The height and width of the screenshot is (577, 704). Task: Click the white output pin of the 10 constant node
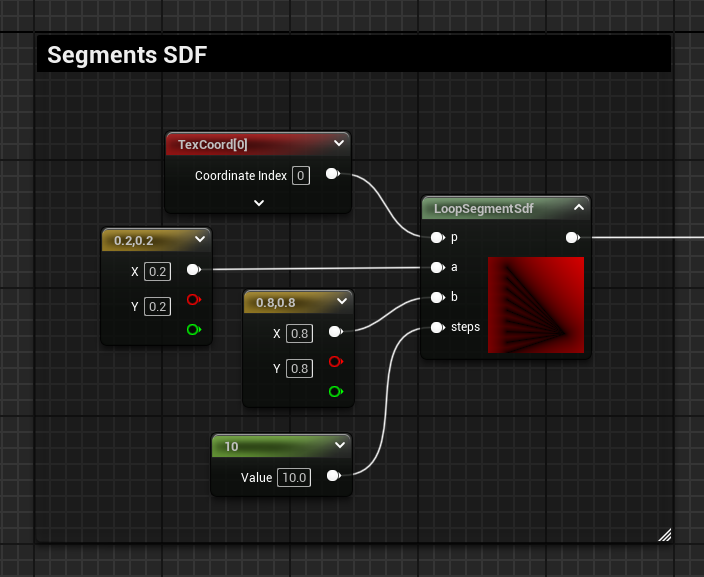point(334,477)
